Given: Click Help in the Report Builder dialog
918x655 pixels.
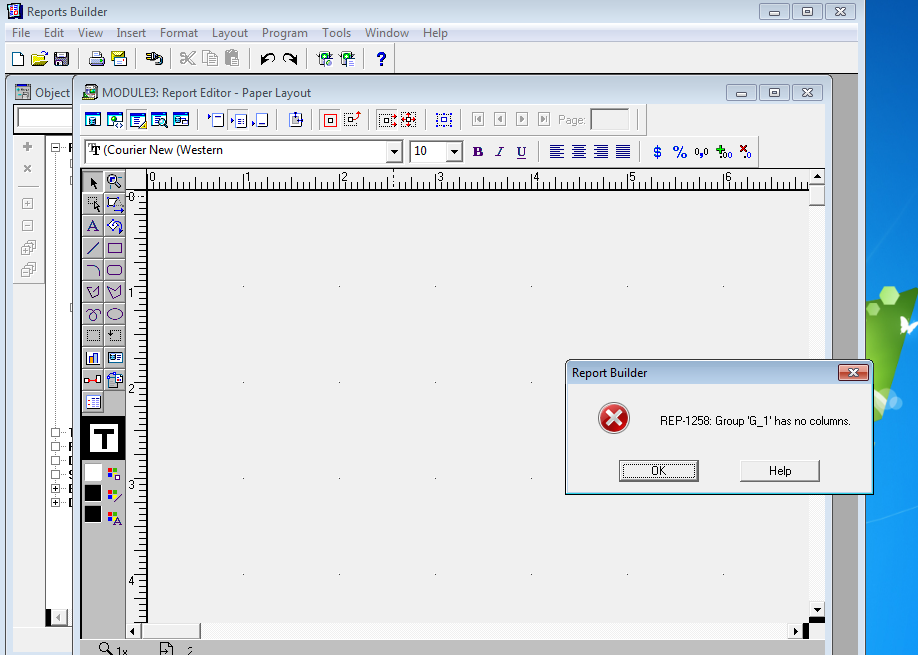Looking at the screenshot, I should pyautogui.click(x=780, y=471).
